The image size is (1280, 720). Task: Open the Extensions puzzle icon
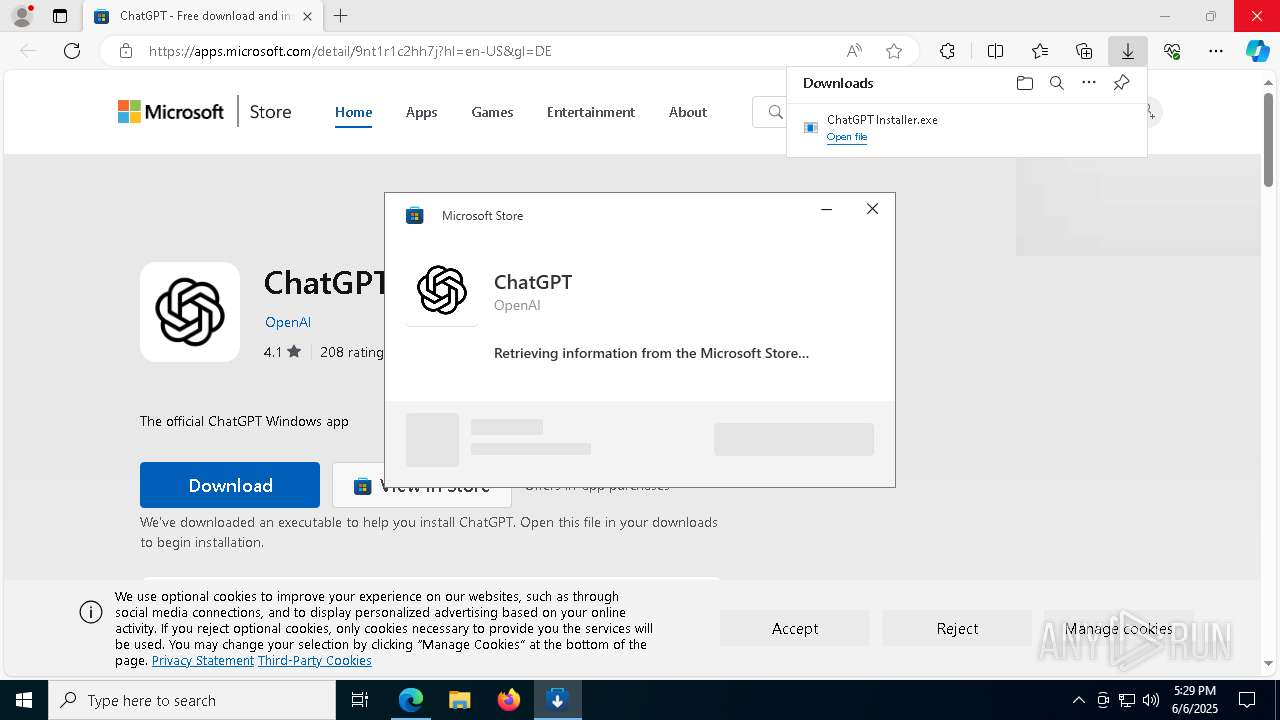947,51
